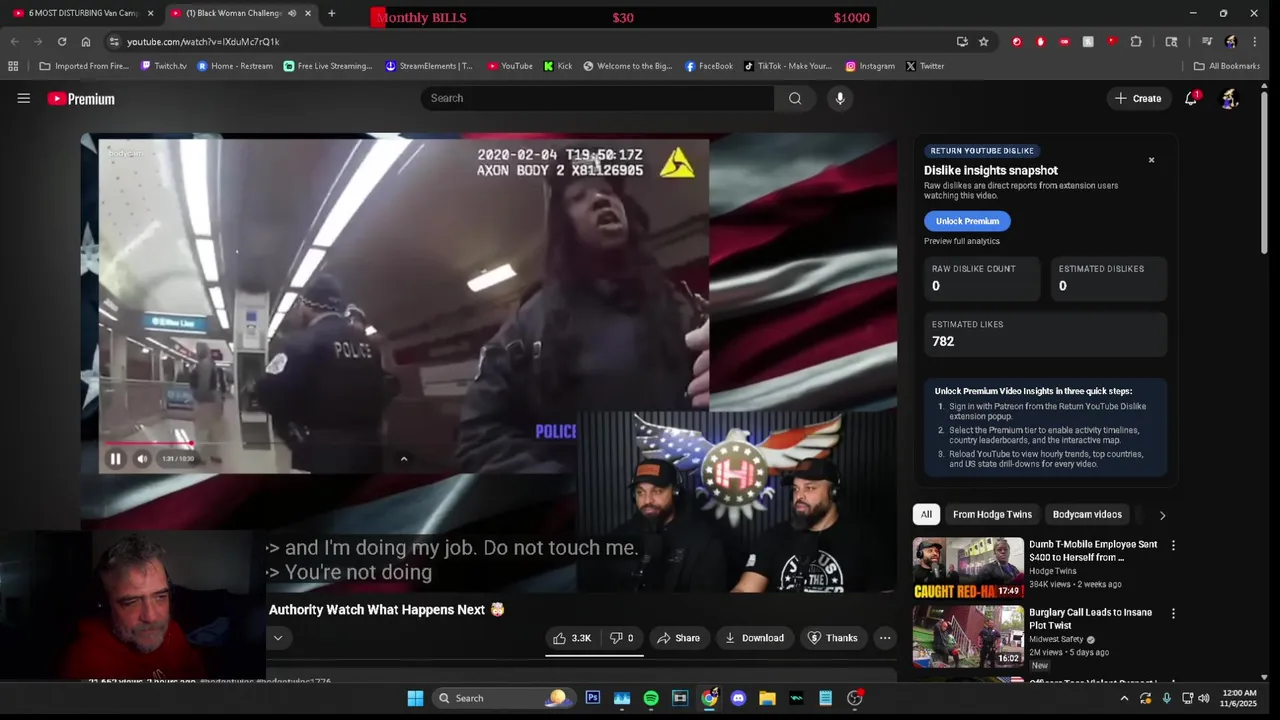Image resolution: width=1280 pixels, height=720 pixels.
Task: Open the Twitter bookmark
Action: [924, 66]
